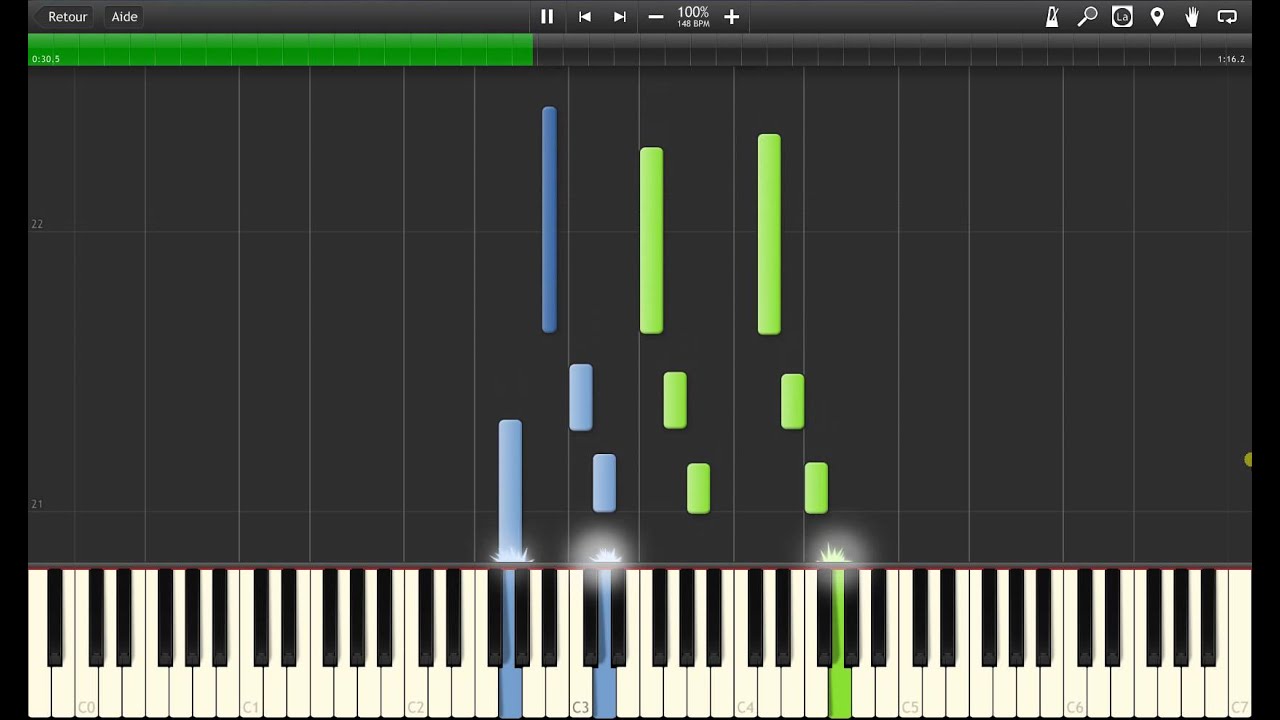This screenshot has width=1280, height=720.
Task: Click the C6 piano key
Action: [x=1074, y=690]
